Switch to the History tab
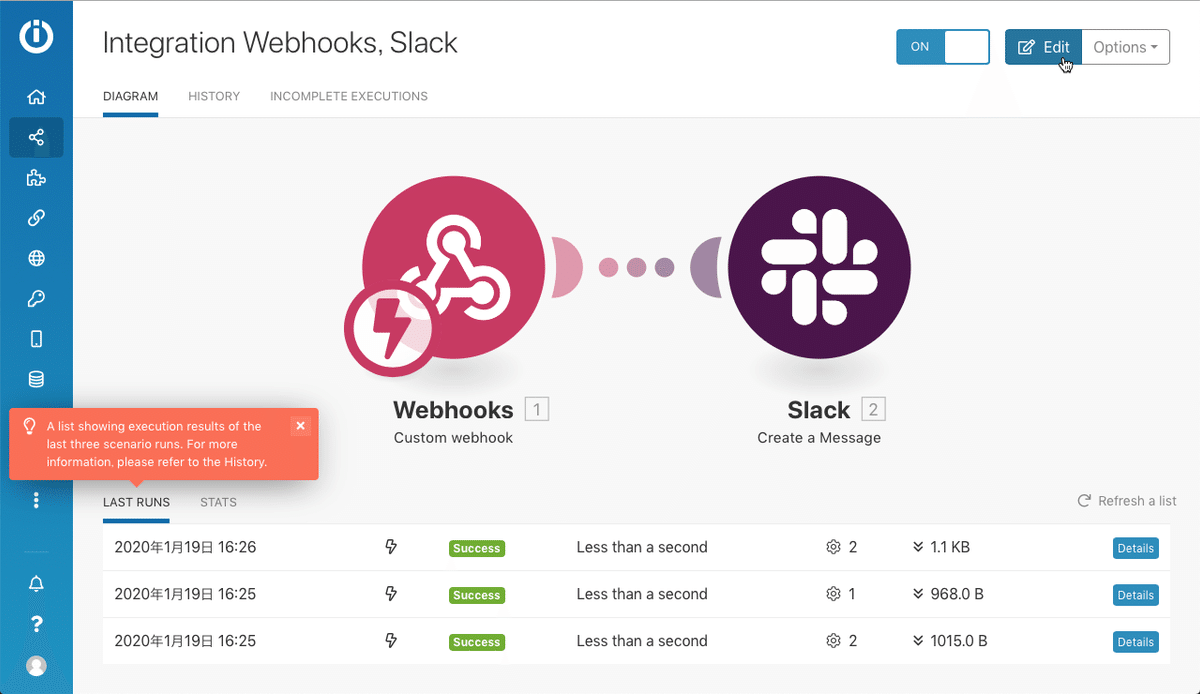Image resolution: width=1200 pixels, height=694 pixels. point(214,97)
